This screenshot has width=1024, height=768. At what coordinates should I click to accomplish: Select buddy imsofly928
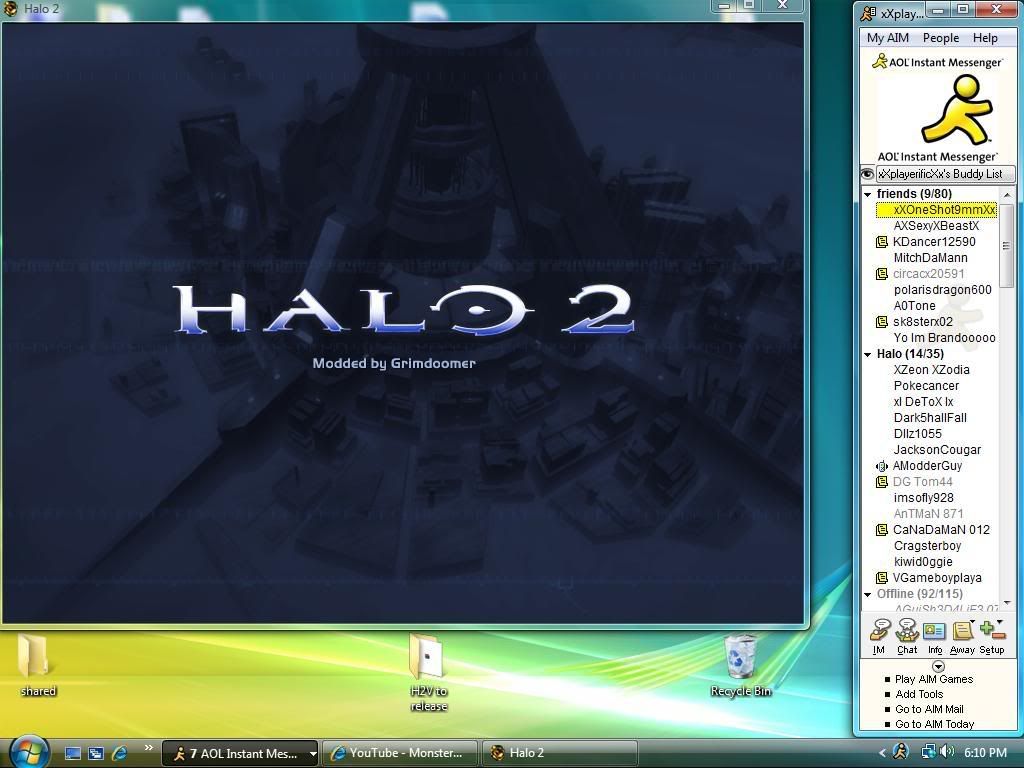coord(923,498)
